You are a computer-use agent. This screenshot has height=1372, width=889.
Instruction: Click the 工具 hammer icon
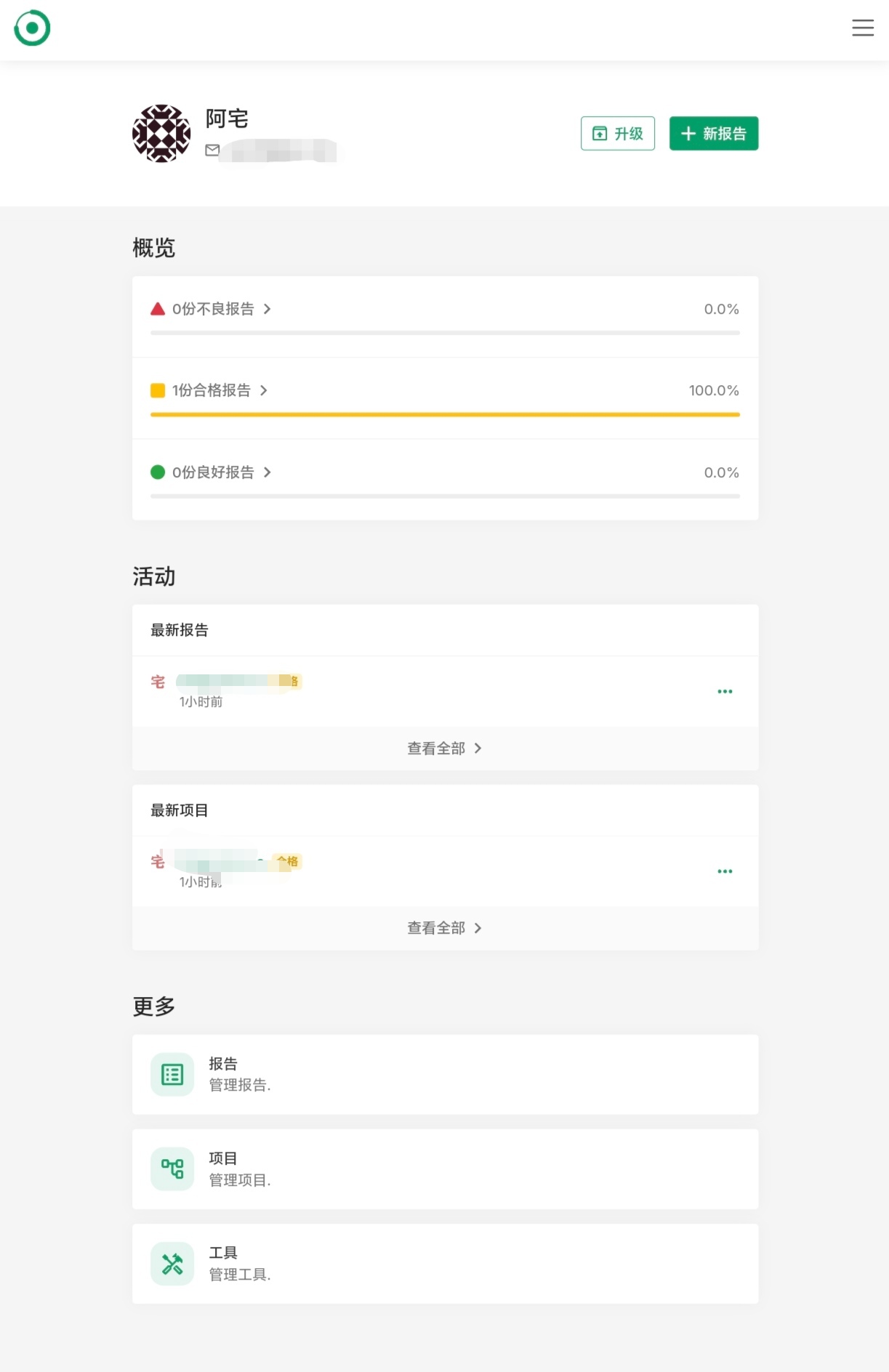(x=172, y=1264)
